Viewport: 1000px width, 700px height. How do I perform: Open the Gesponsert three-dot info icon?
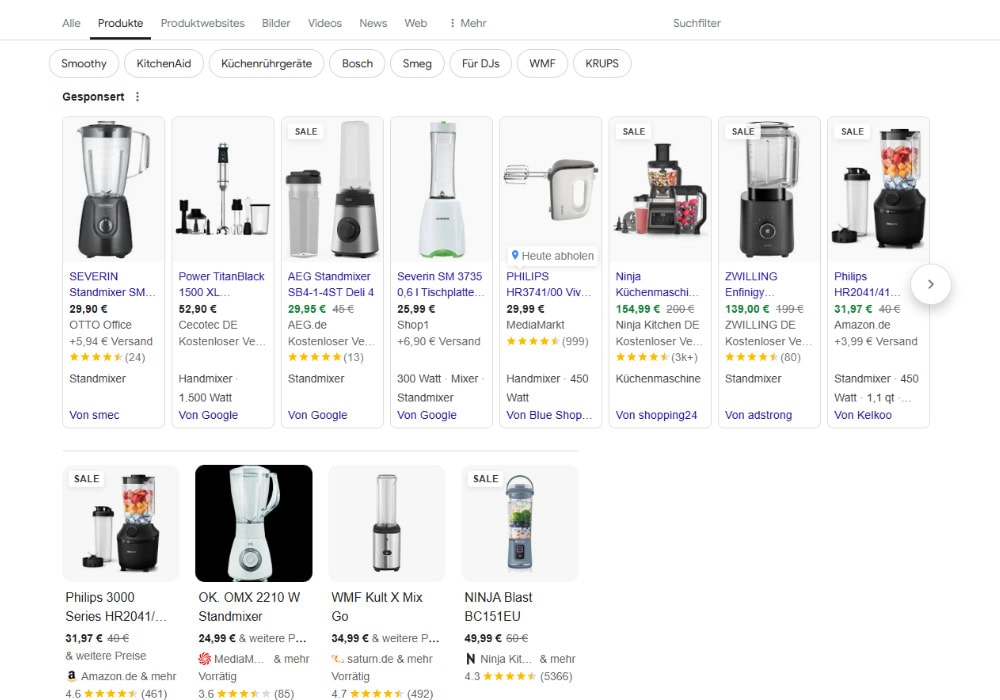(137, 97)
